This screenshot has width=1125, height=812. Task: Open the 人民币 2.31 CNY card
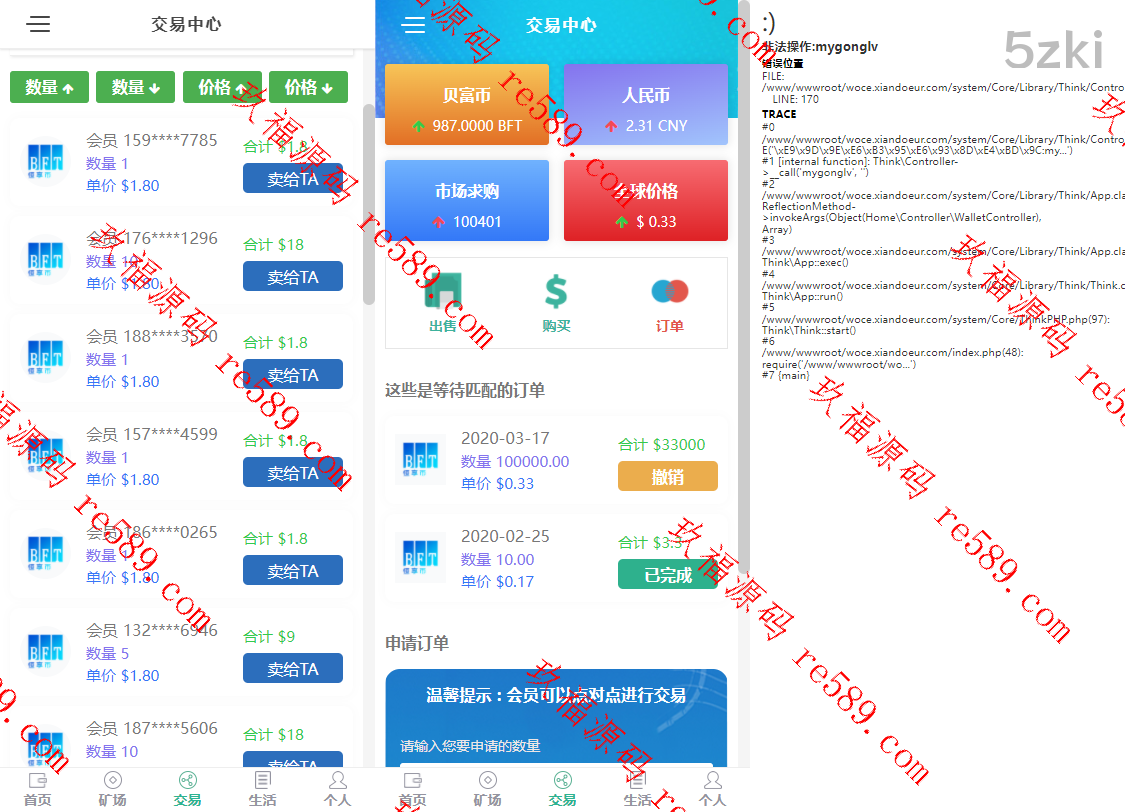click(646, 105)
